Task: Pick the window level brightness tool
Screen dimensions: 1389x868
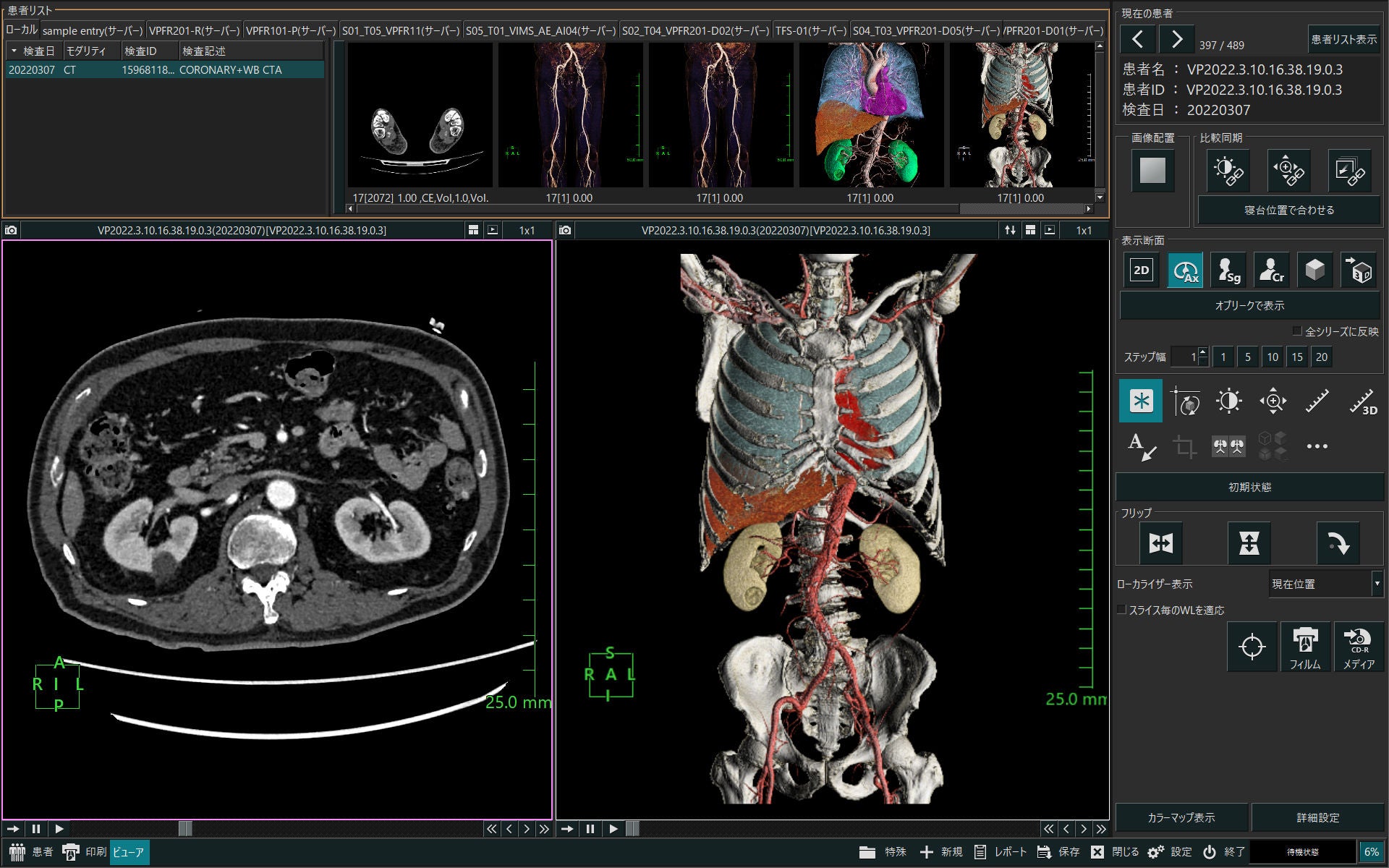Action: point(1229,401)
